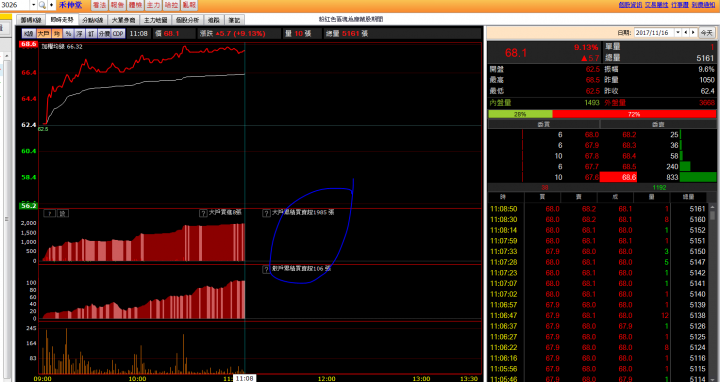Click the 亂報 toolbar button

click(189, 5)
